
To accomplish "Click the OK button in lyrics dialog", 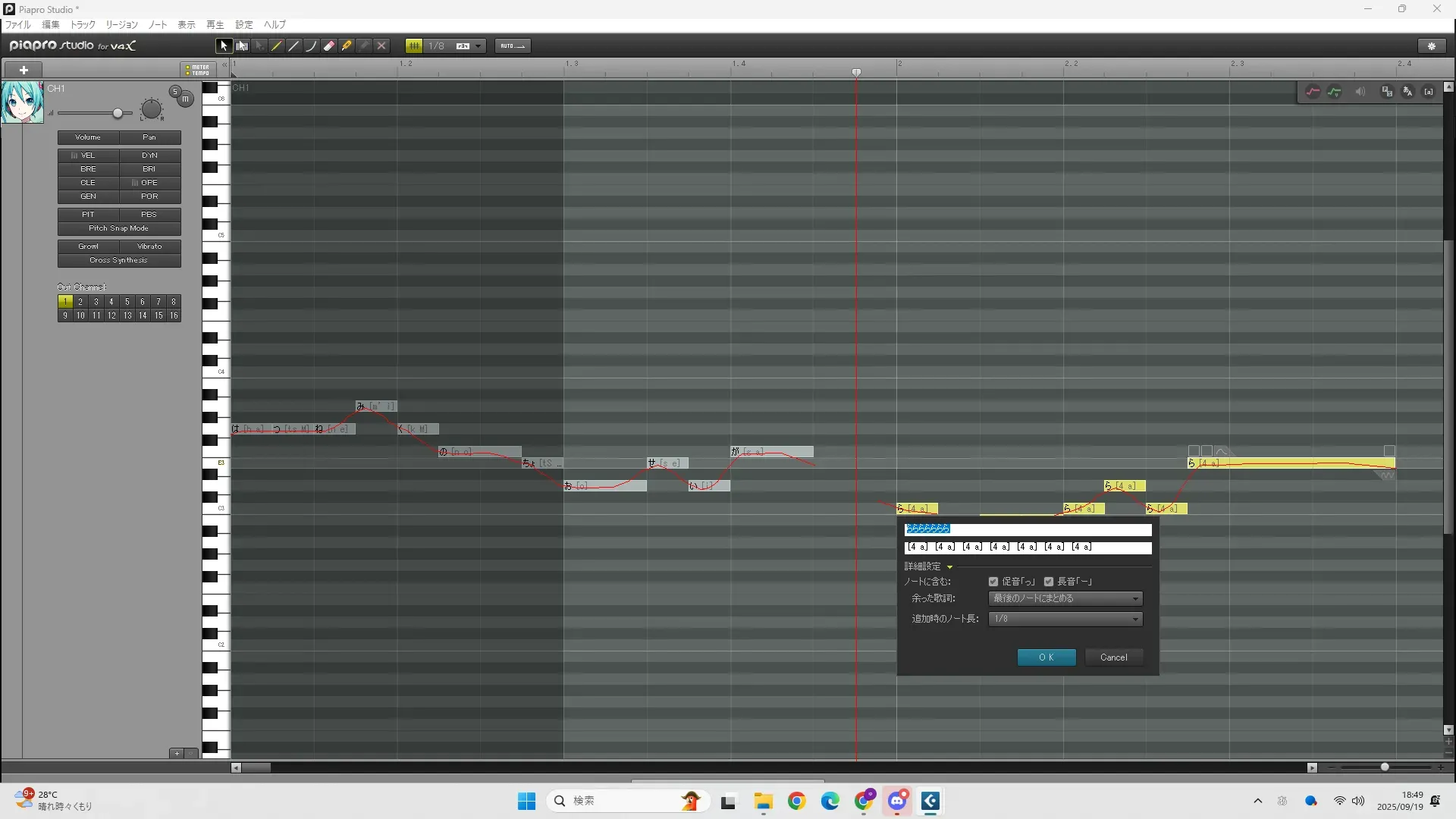I will pyautogui.click(x=1046, y=657).
